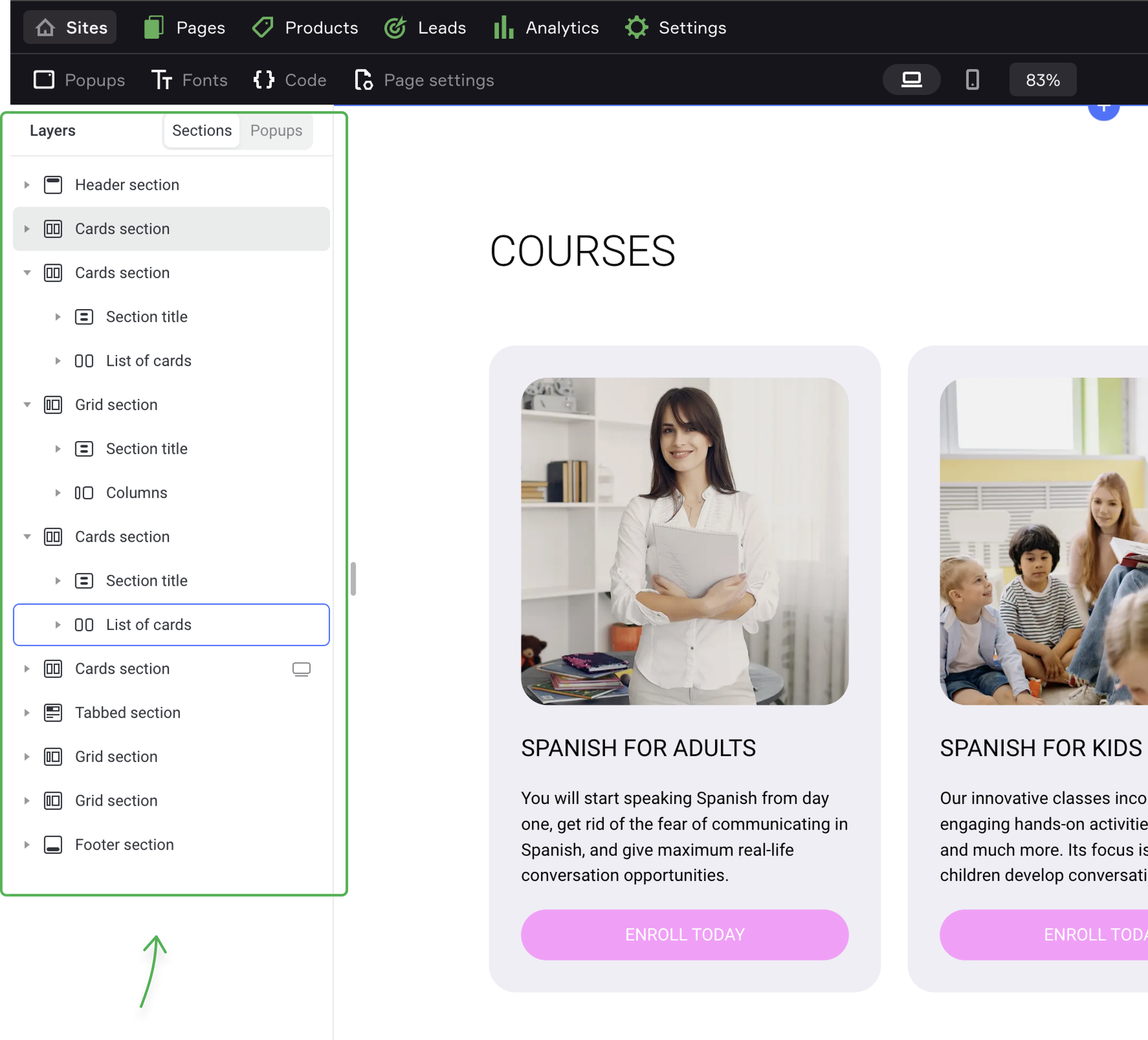Open the Code editor
Image resolution: width=1148 pixels, height=1040 pixels.
tap(290, 80)
